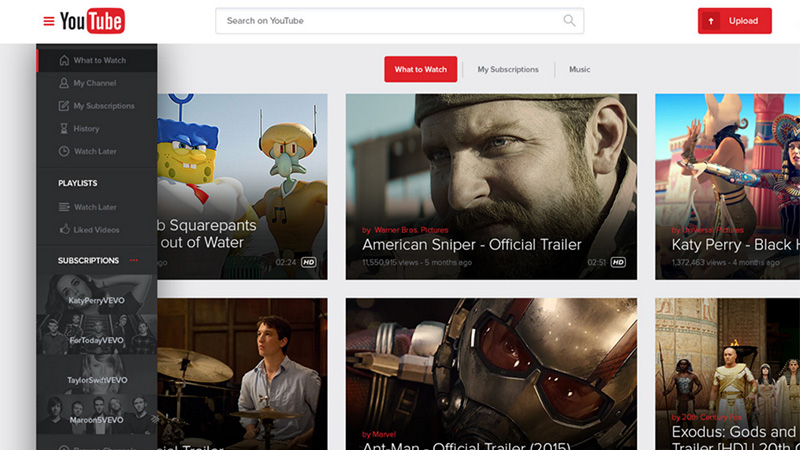Click the Katy Perry - Black title
The width and height of the screenshot is (800, 450).
[735, 245]
